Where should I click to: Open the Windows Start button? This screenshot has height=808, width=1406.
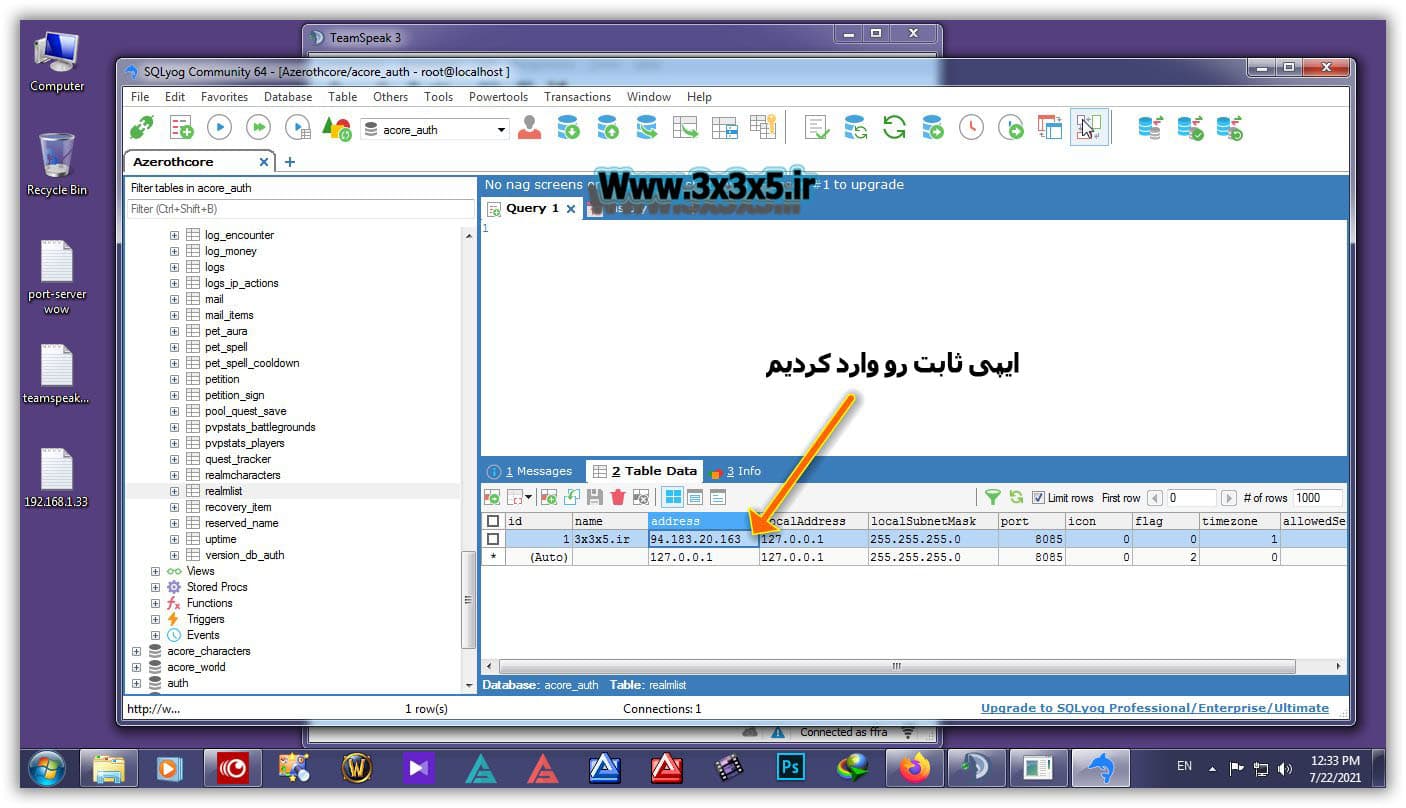tap(47, 768)
